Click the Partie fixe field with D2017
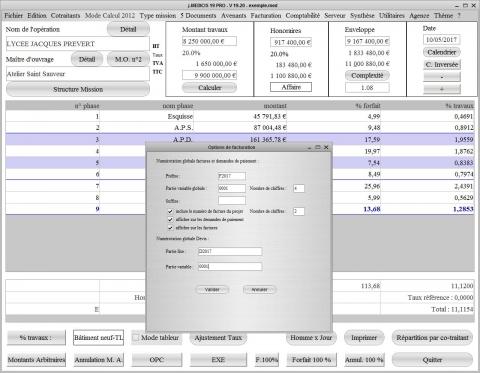This screenshot has width=480, height=373. pyautogui.click(x=230, y=251)
